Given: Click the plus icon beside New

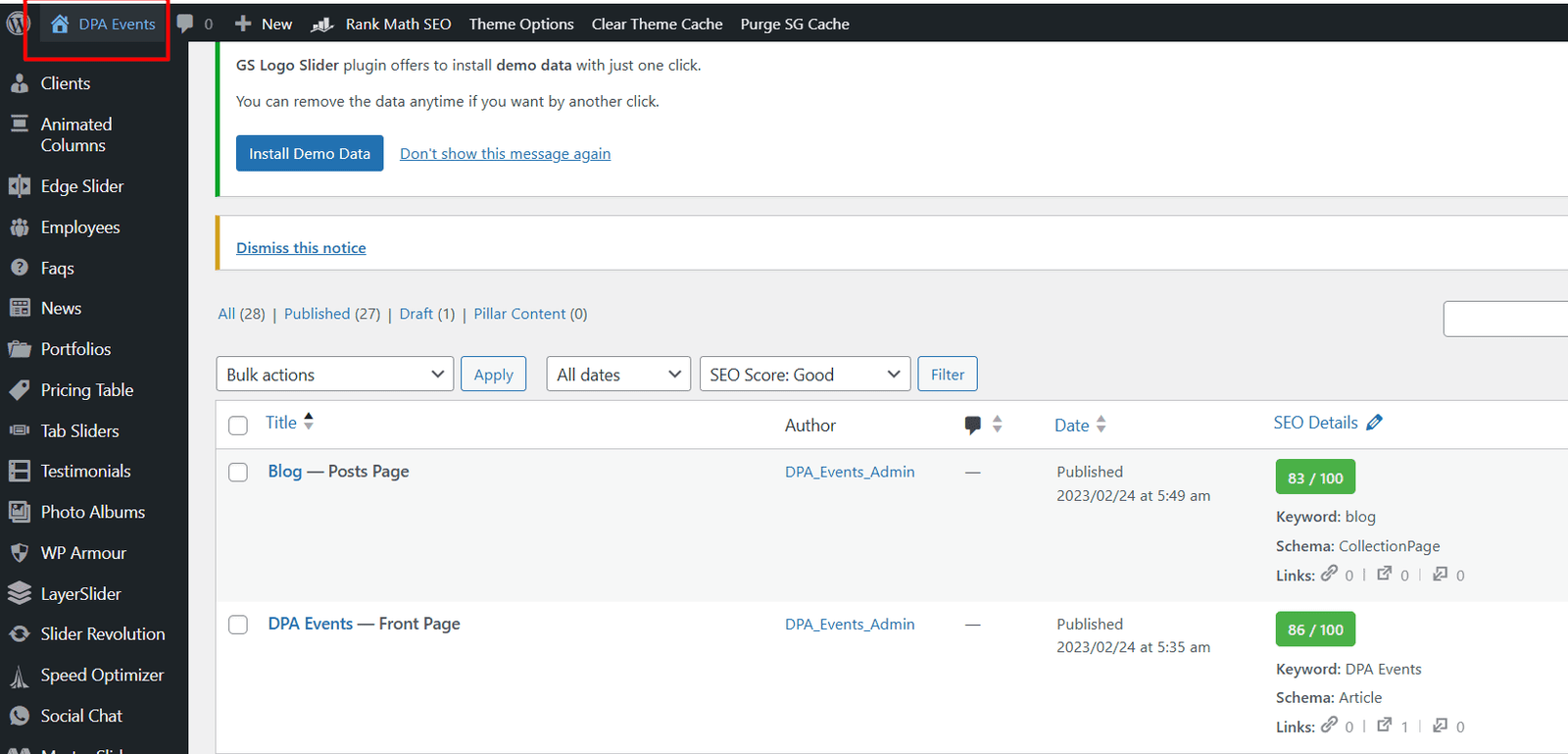Looking at the screenshot, I should (x=243, y=24).
